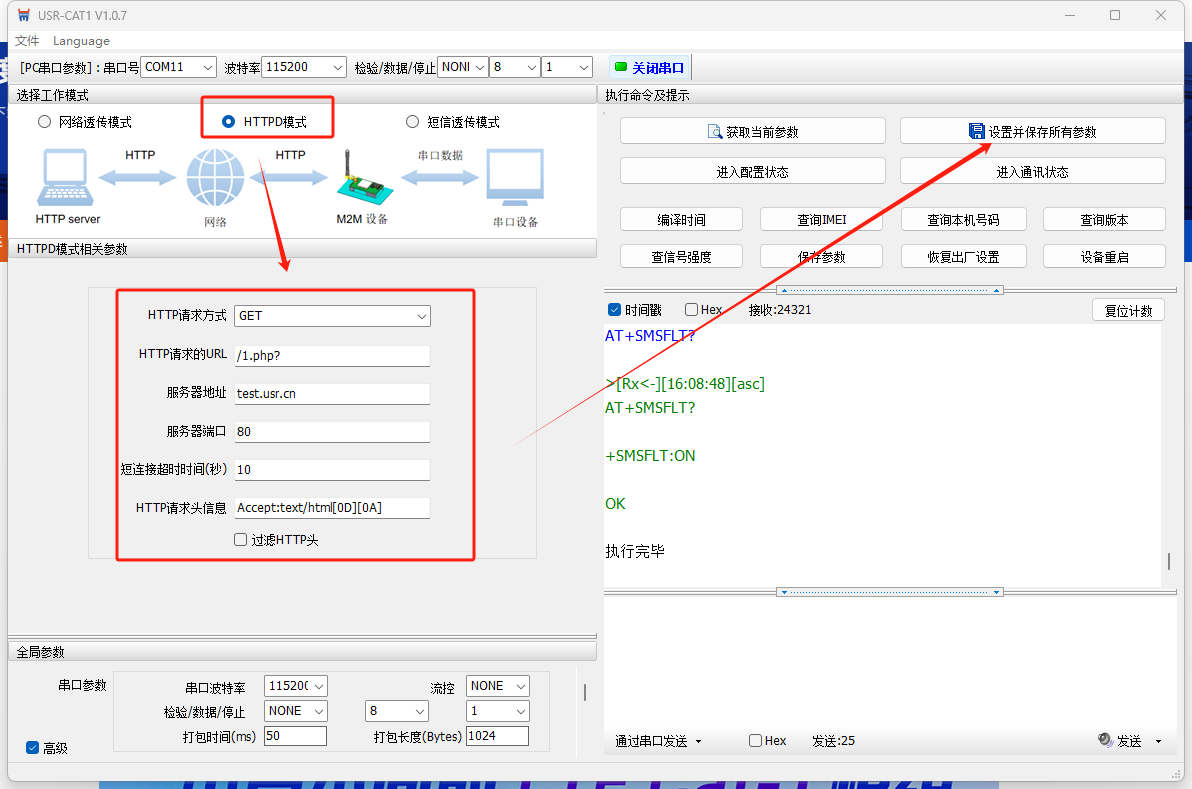Viewport: 1192px width, 789px height.
Task: Click 复位计数 button
Action: 1128,310
